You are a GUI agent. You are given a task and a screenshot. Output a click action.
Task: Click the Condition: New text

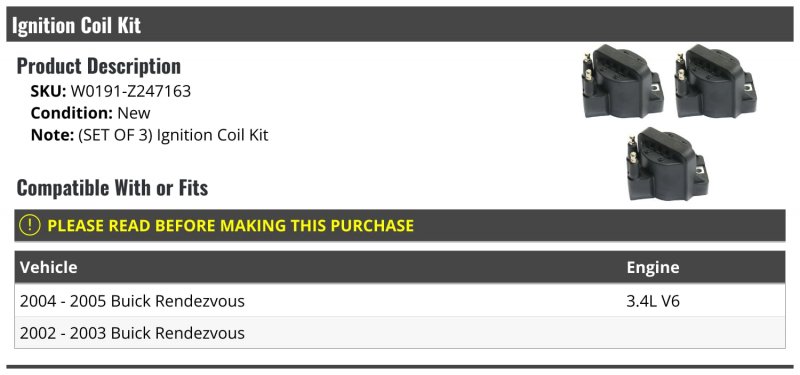[x=91, y=113]
